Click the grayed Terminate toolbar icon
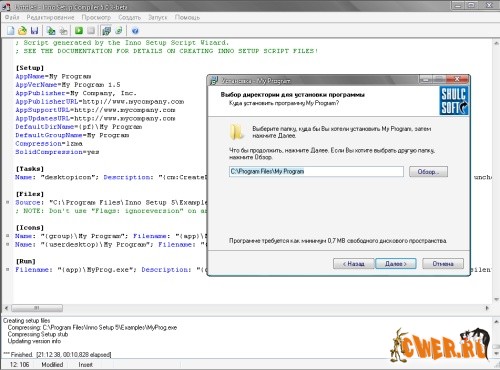The image size is (500, 370). point(91,31)
